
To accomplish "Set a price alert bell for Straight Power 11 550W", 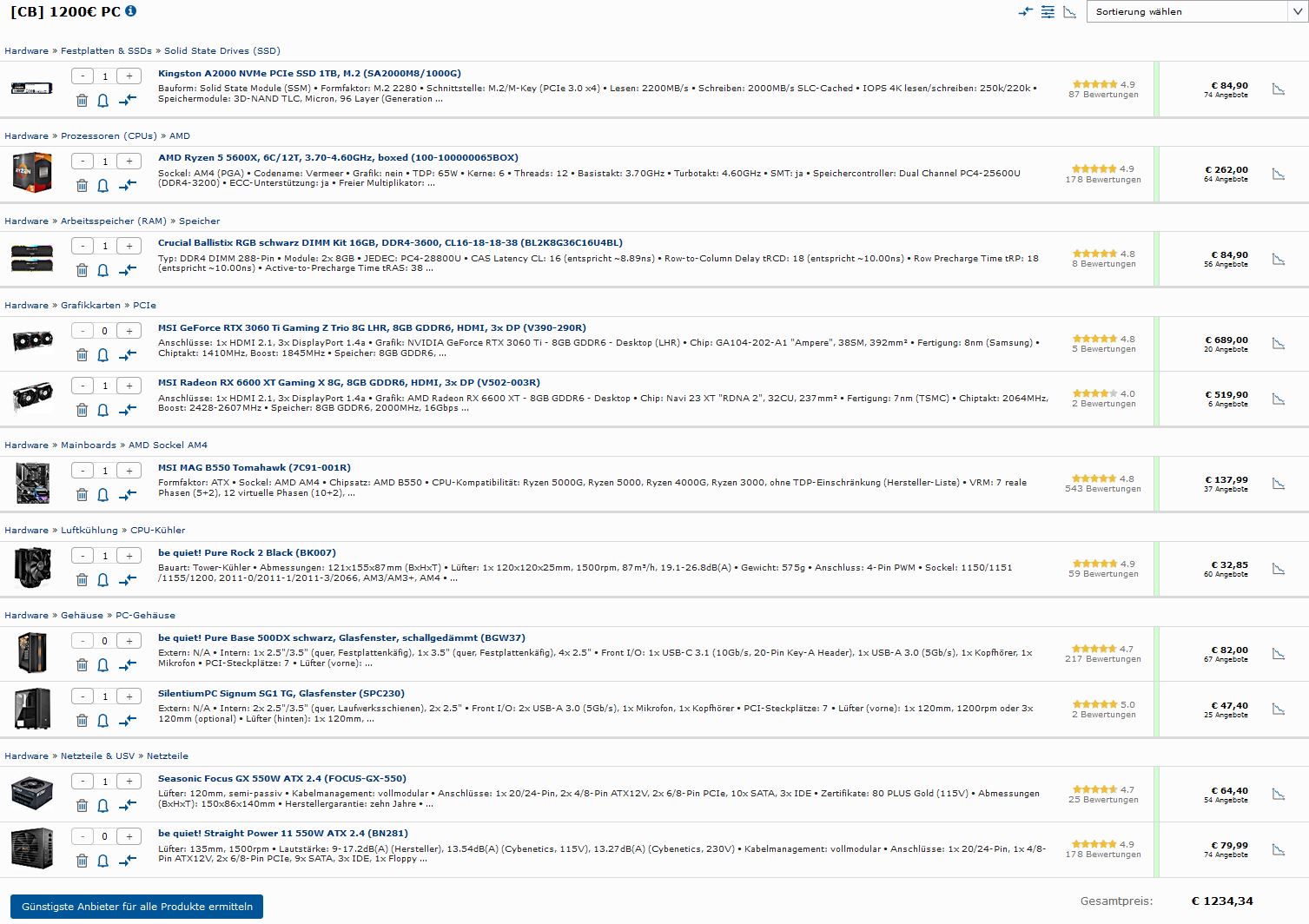I will tap(102, 861).
